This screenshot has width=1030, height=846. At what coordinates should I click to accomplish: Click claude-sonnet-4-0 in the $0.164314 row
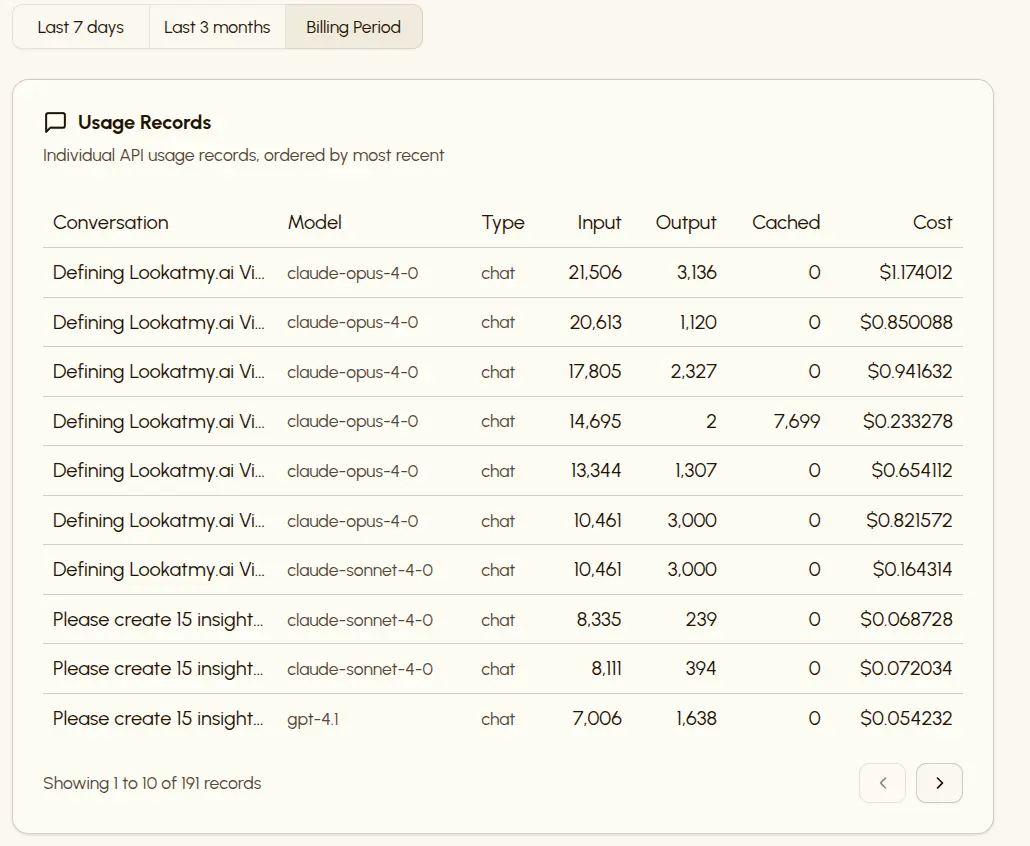pos(360,570)
